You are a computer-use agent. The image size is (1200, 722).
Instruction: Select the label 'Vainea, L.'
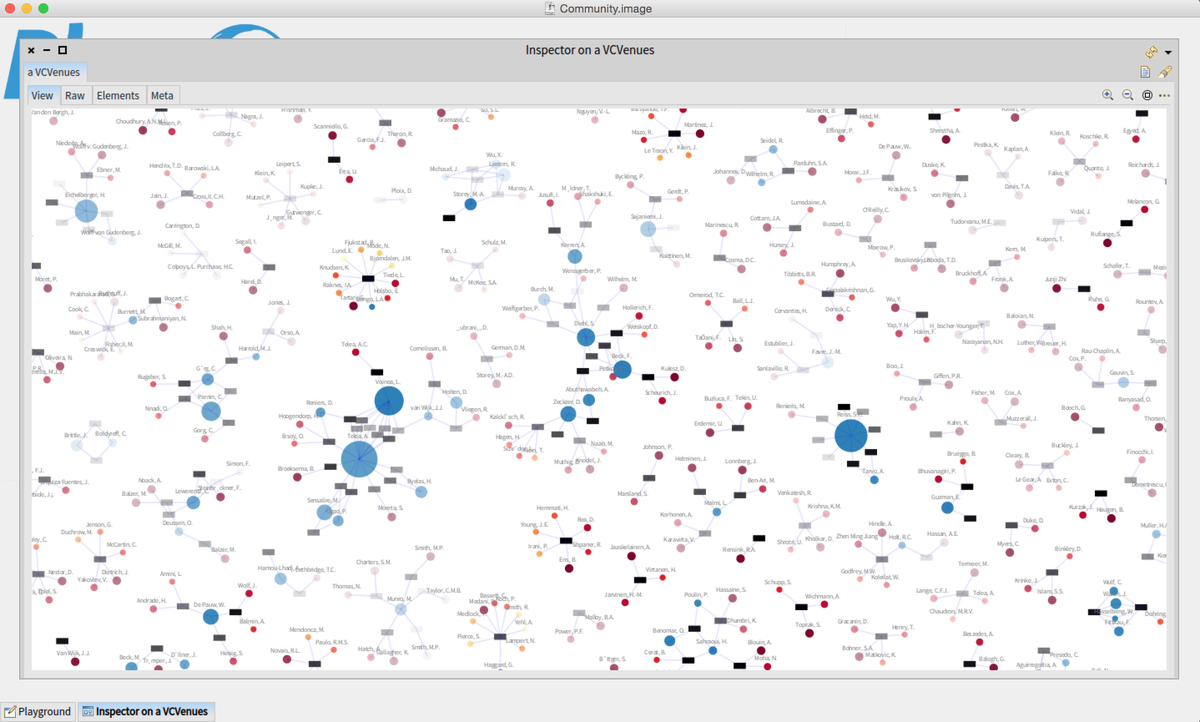tap(387, 384)
